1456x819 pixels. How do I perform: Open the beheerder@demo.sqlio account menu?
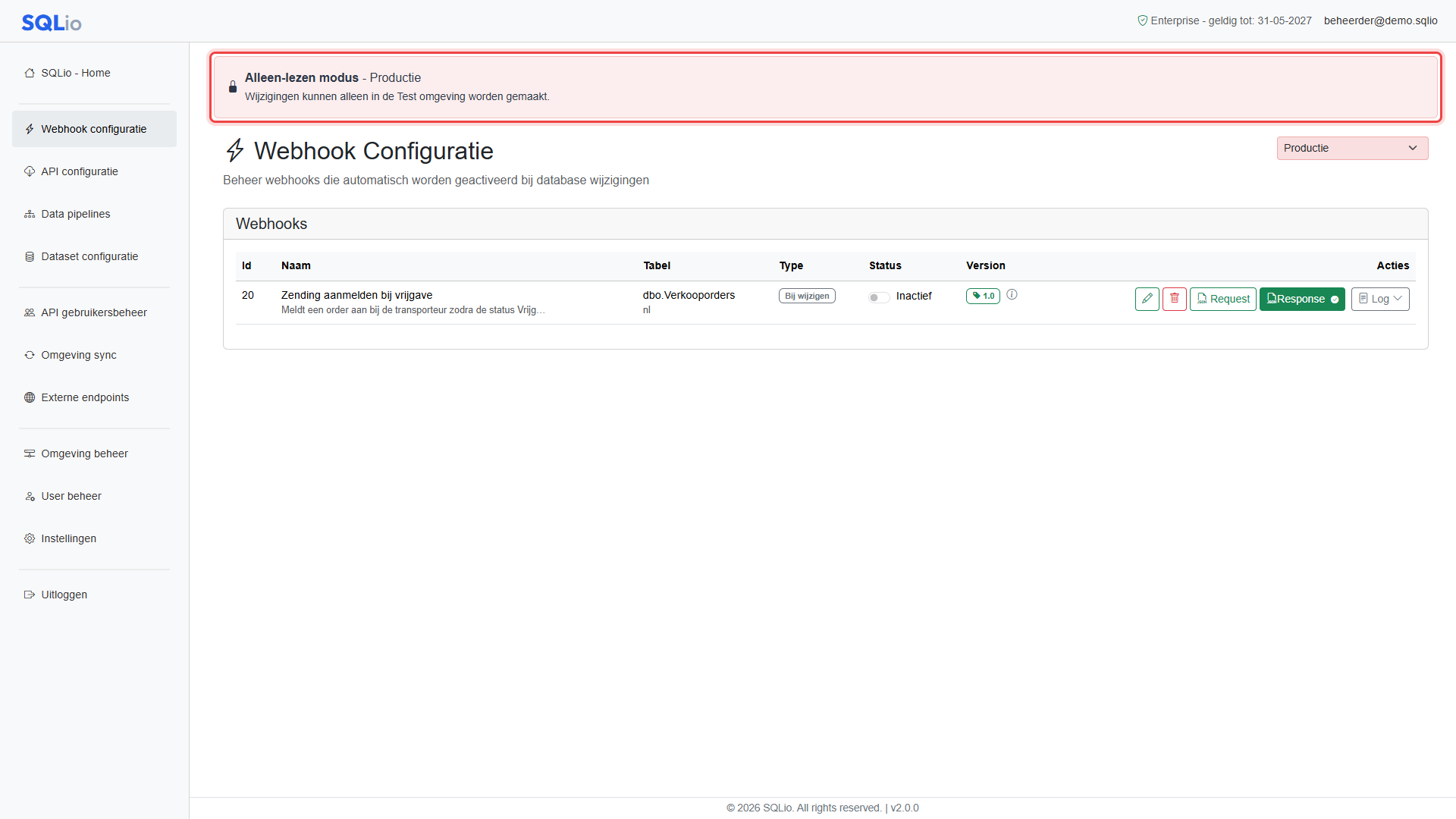tap(1380, 20)
